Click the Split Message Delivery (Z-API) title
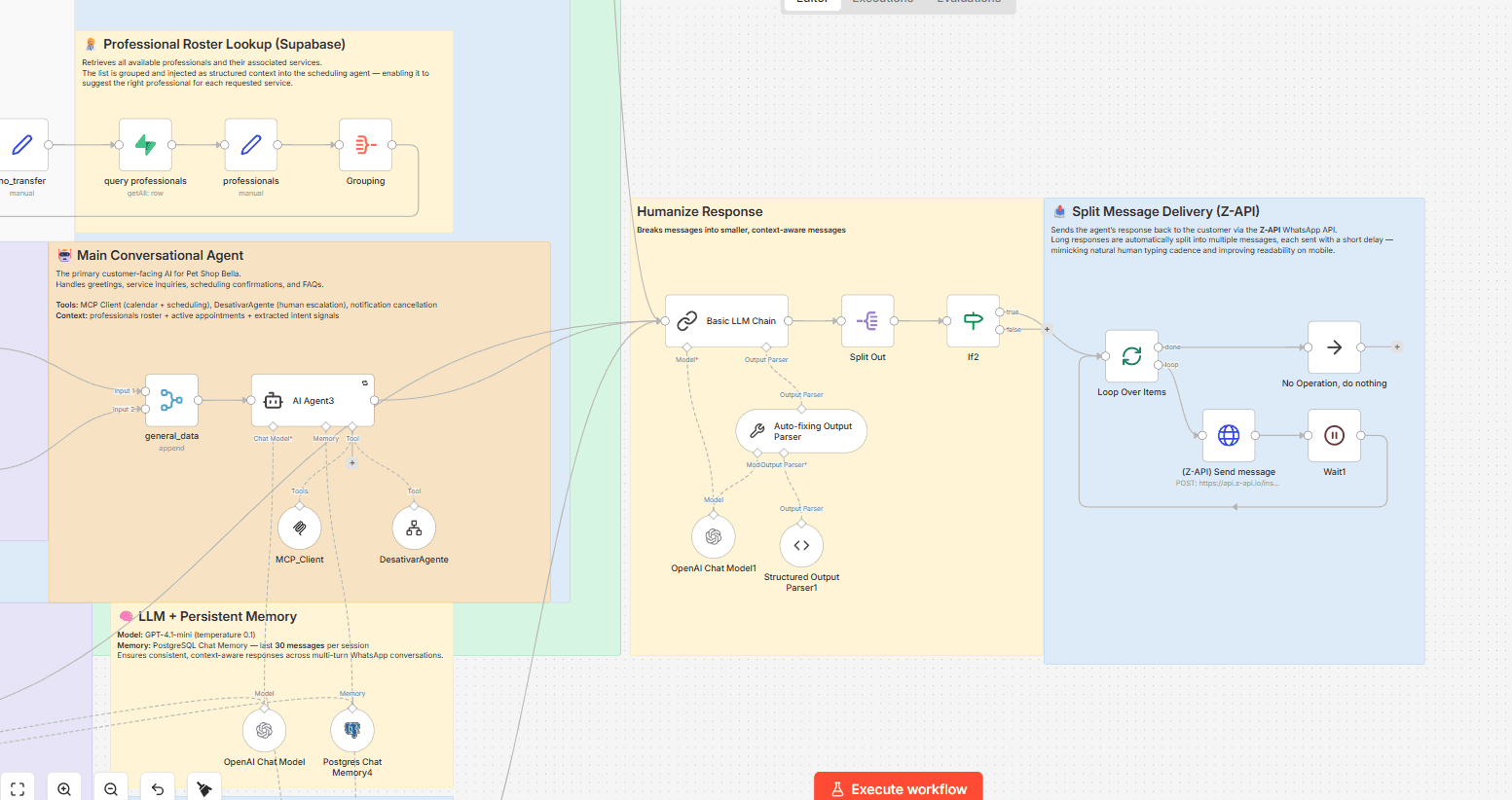This screenshot has height=800, width=1512. [1165, 211]
